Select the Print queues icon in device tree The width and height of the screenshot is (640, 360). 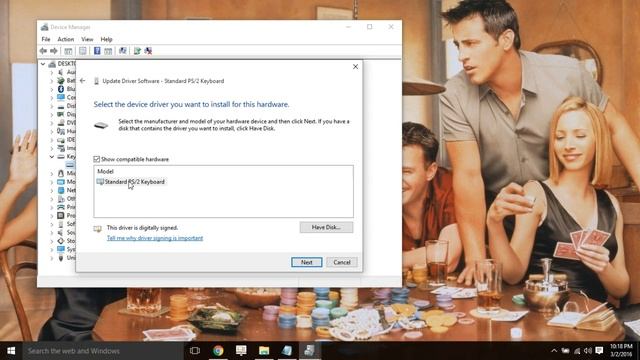pyautogui.click(x=61, y=207)
